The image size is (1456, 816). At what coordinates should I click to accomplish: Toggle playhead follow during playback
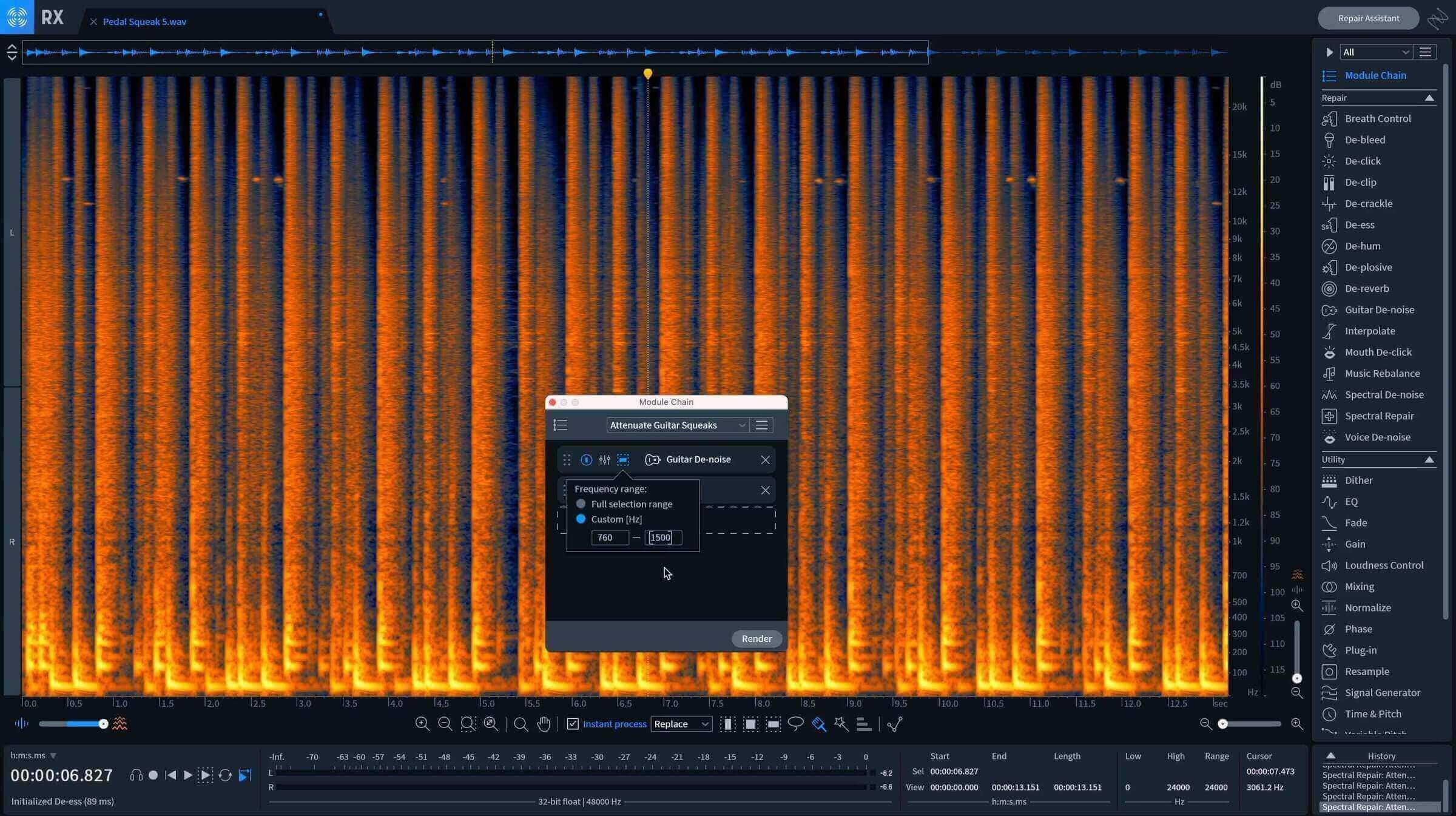coord(245,775)
